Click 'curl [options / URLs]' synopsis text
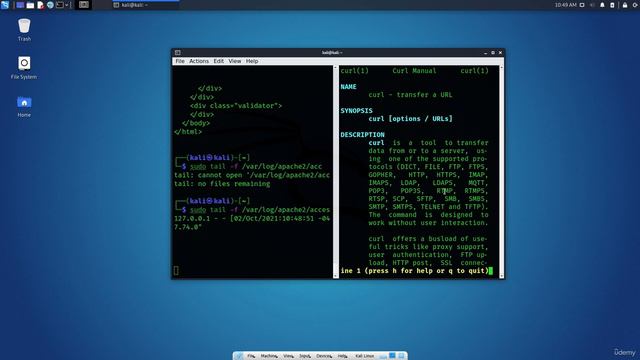 coord(410,119)
